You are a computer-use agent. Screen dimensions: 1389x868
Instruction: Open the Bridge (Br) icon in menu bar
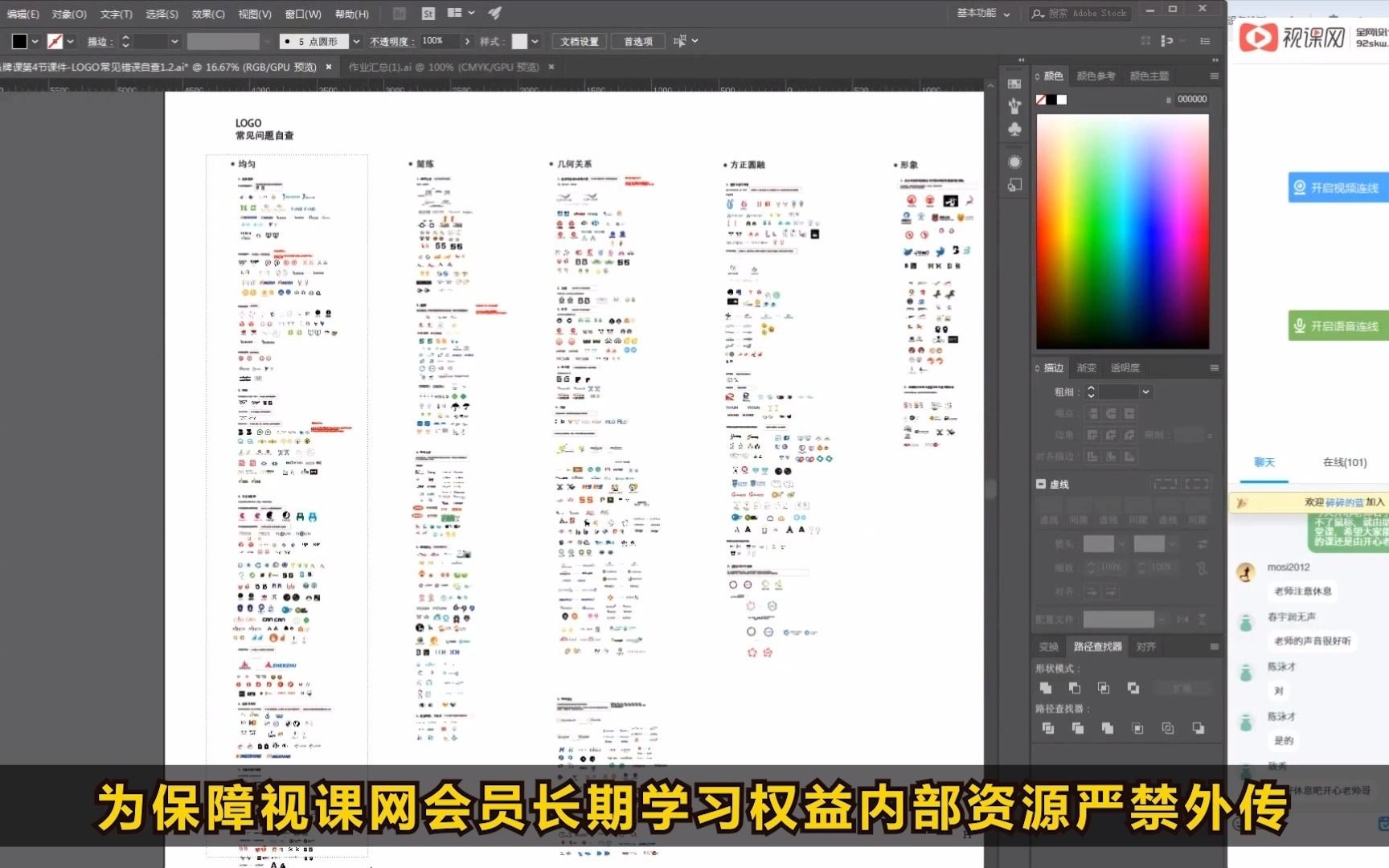tap(399, 14)
